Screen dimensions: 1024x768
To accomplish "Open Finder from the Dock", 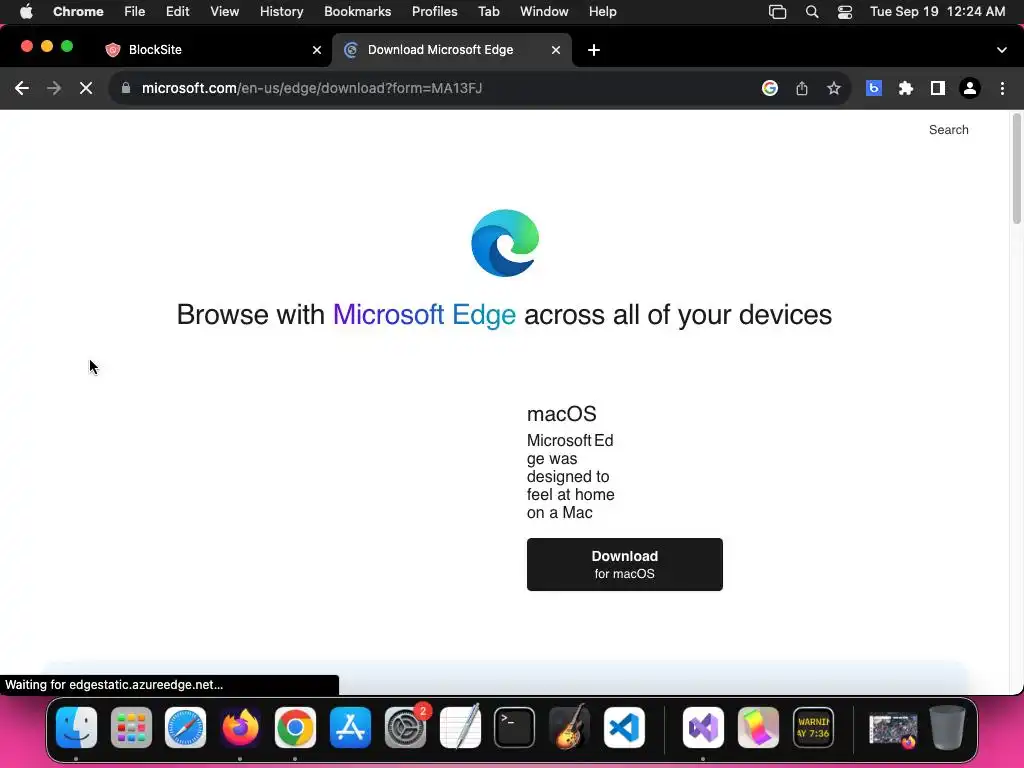I will coord(76,728).
